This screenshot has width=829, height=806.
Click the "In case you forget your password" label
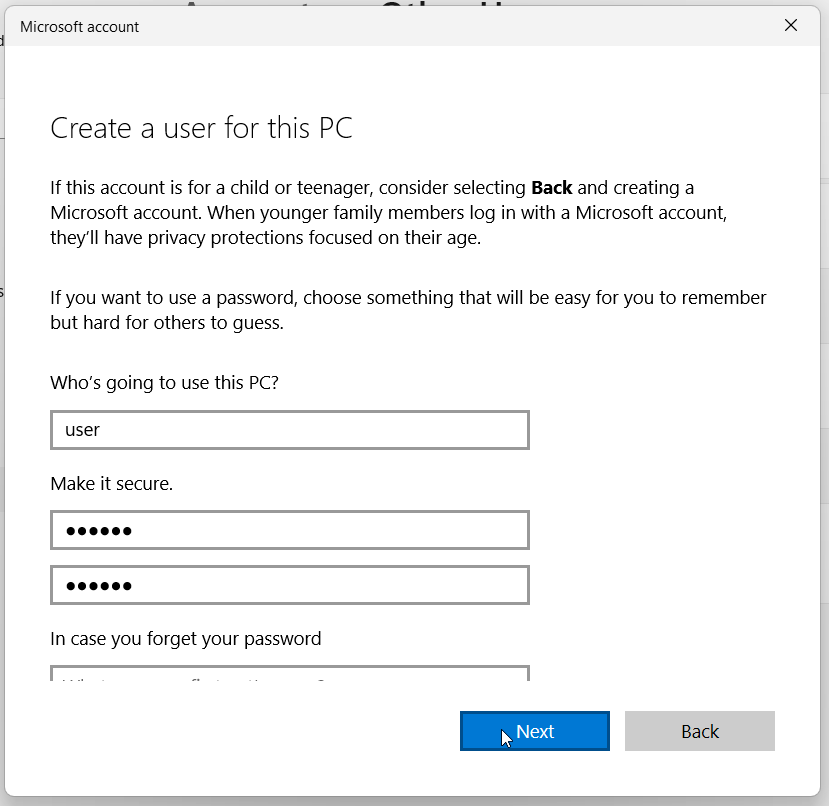pyautogui.click(x=186, y=639)
